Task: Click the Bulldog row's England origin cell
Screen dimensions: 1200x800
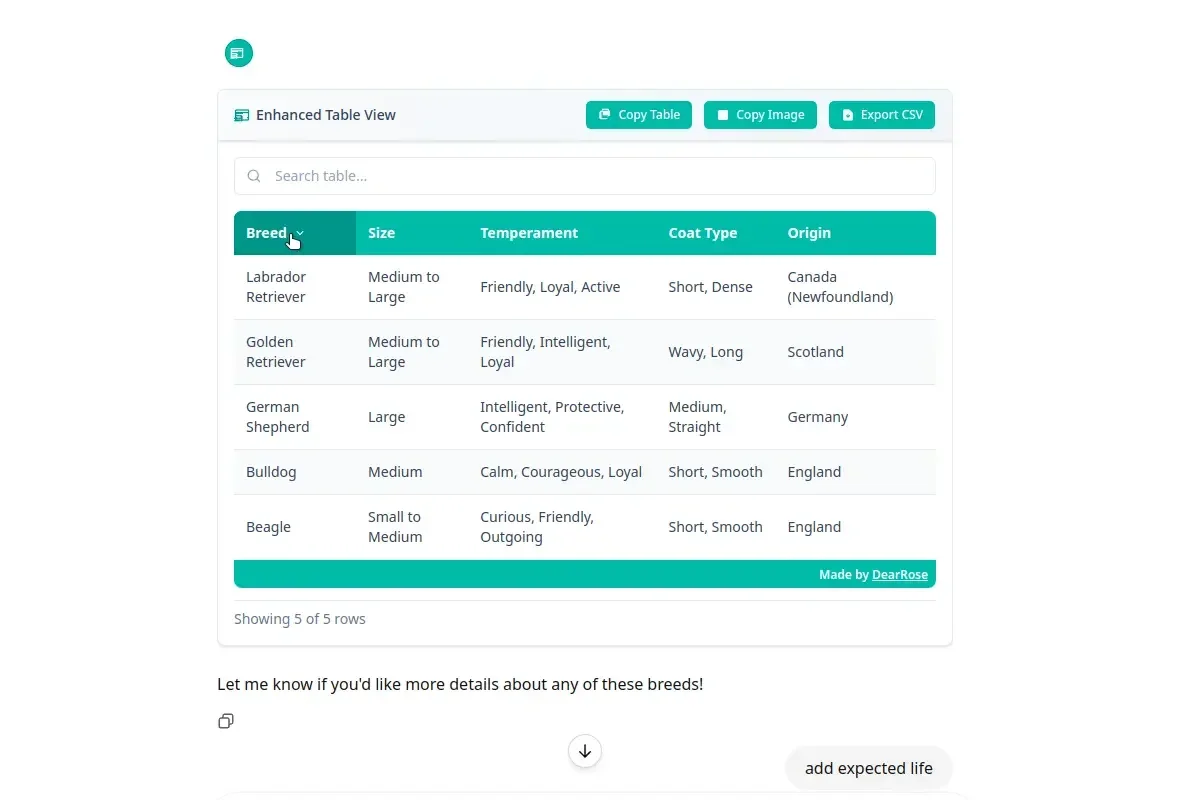Action: pos(814,472)
